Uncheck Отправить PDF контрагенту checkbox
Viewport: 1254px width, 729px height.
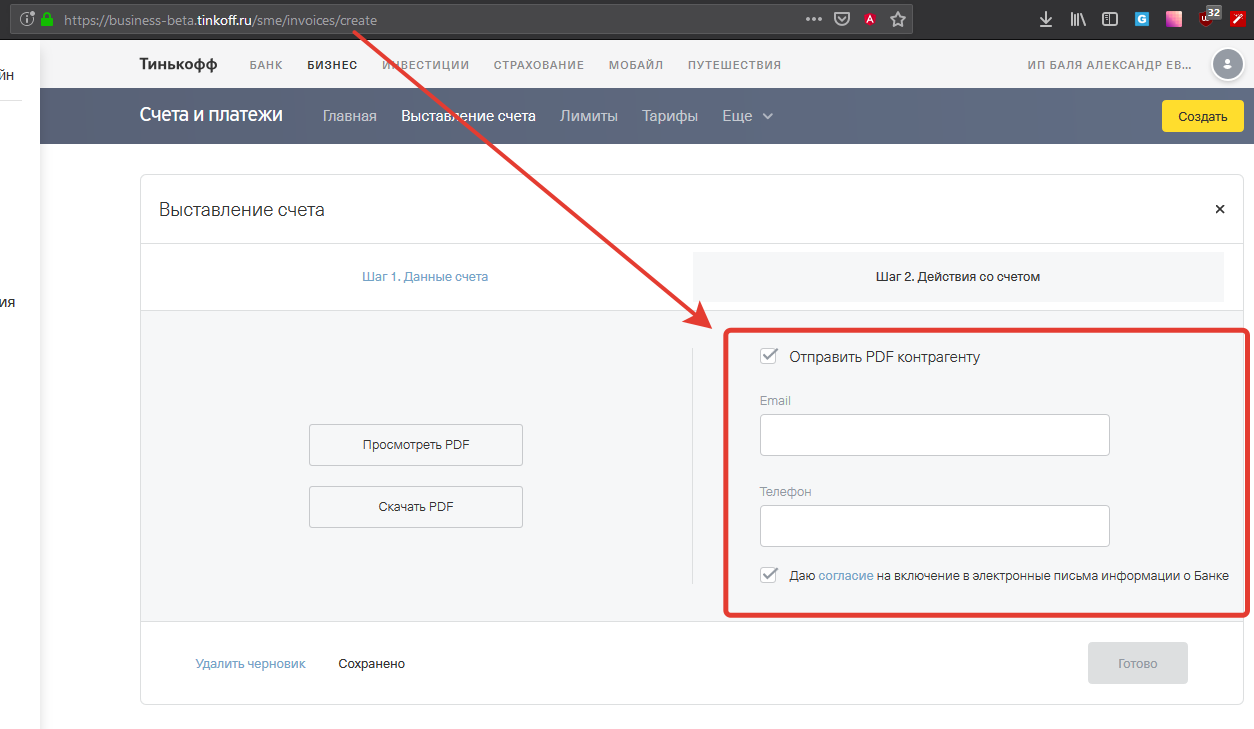point(769,356)
